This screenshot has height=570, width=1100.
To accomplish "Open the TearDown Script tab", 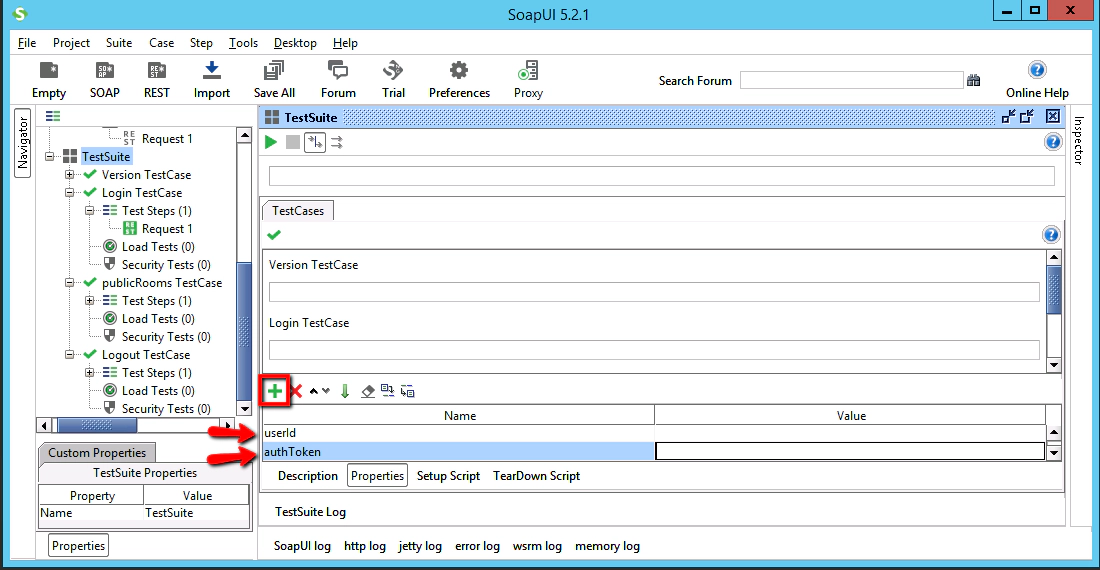I will (537, 476).
